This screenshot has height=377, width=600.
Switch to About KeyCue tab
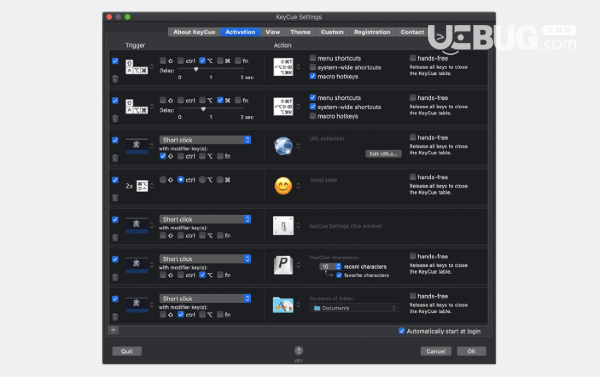(x=194, y=32)
